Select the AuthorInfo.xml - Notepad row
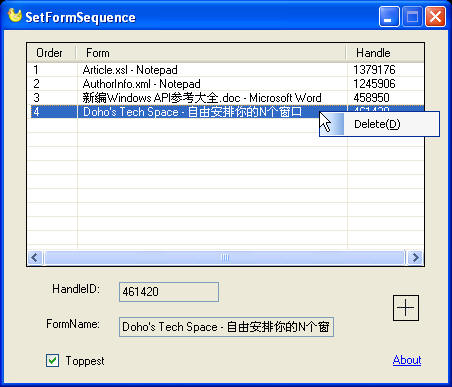Viewport: 452px width, 387px height. pyautogui.click(x=226, y=84)
